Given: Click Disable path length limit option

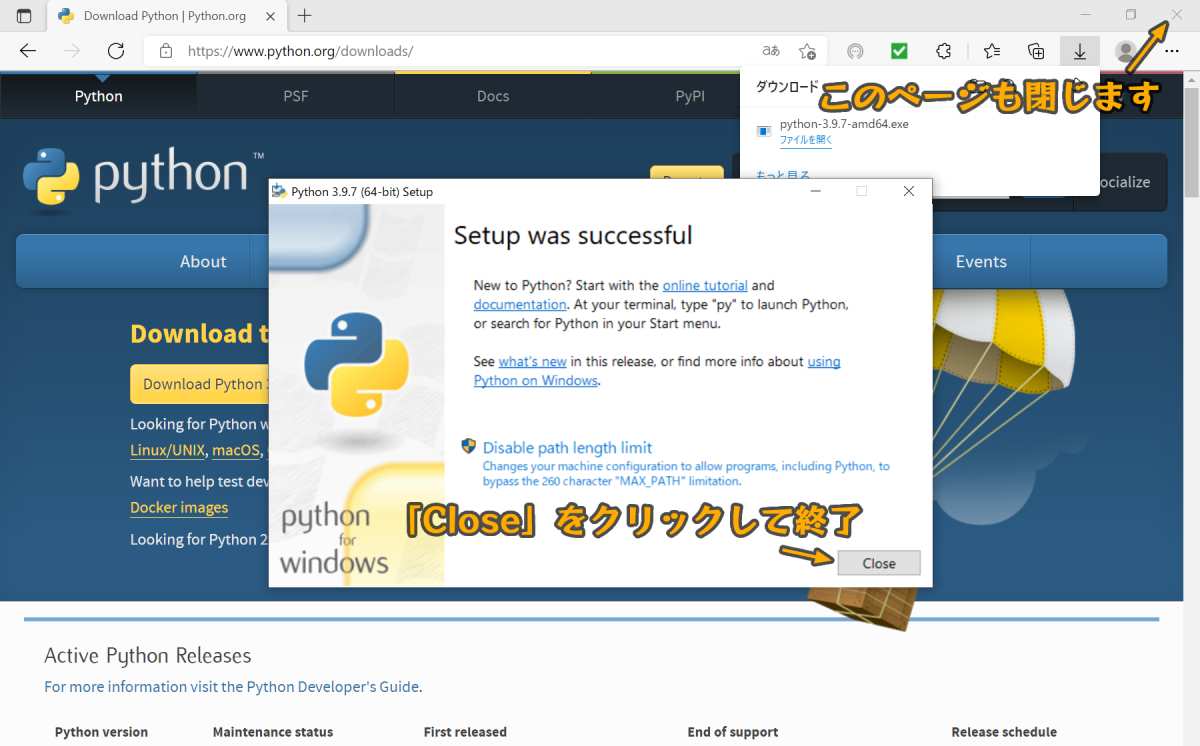Looking at the screenshot, I should click(x=566, y=448).
